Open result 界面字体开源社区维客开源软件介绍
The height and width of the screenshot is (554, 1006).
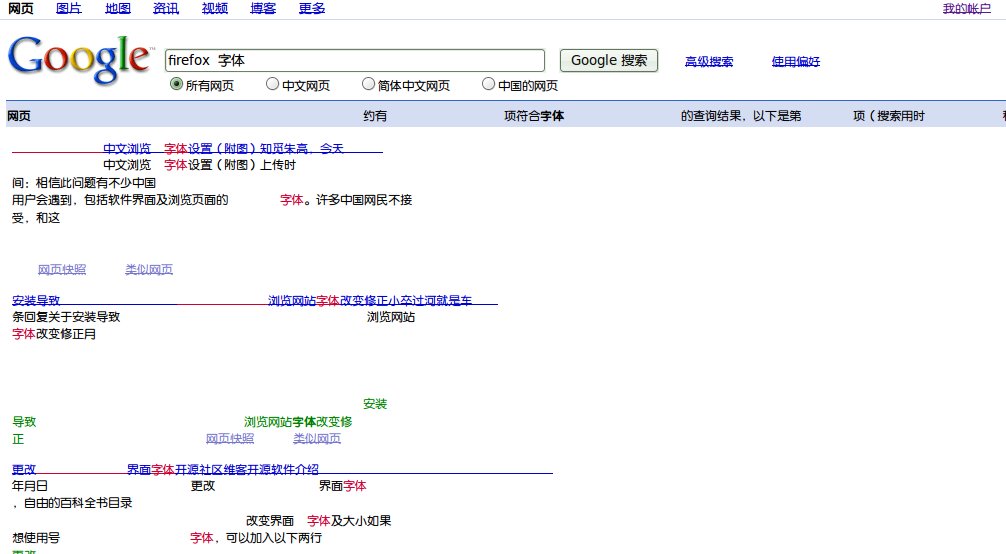point(223,469)
